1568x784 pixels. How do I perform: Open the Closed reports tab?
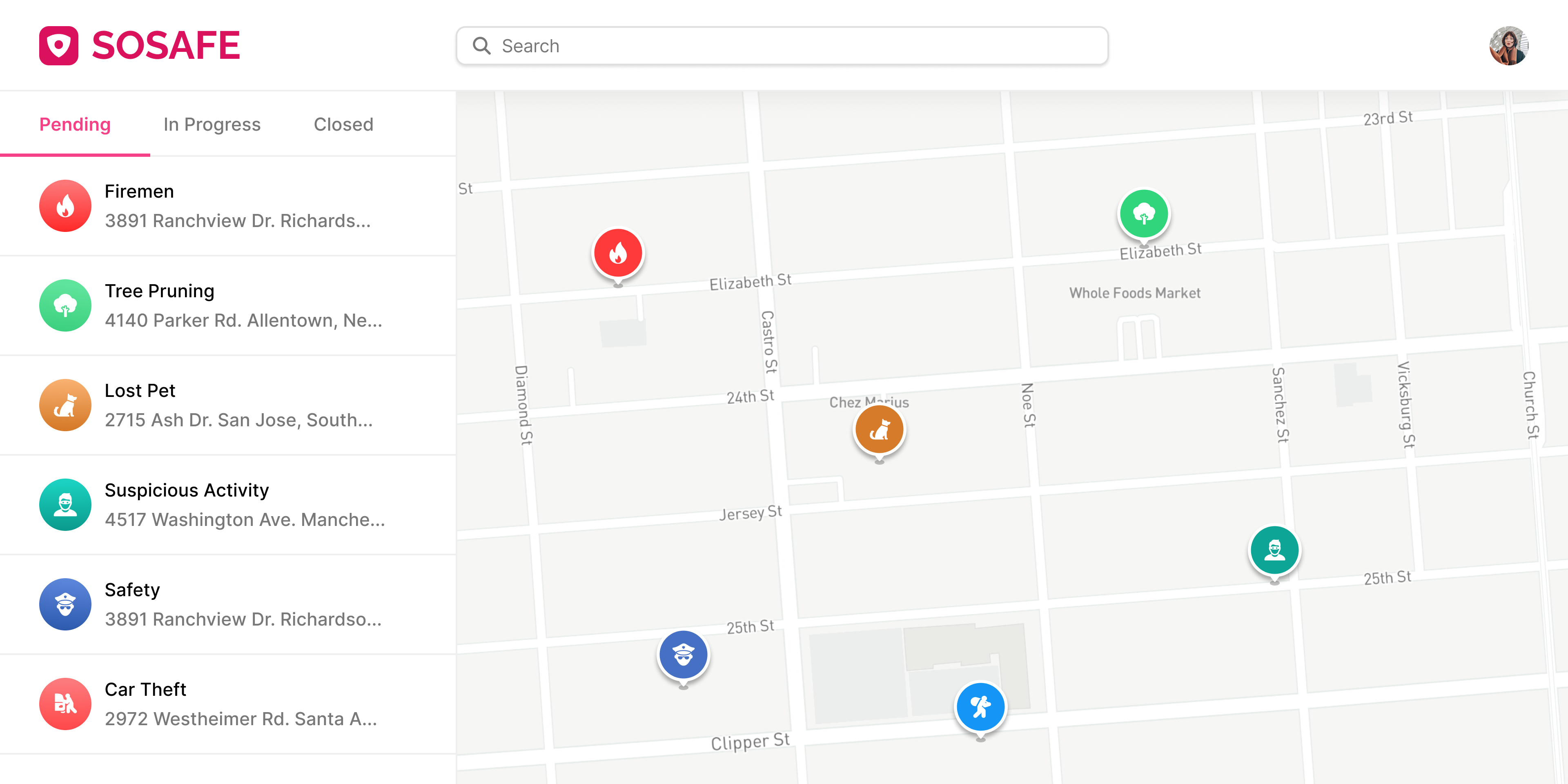pyautogui.click(x=343, y=124)
